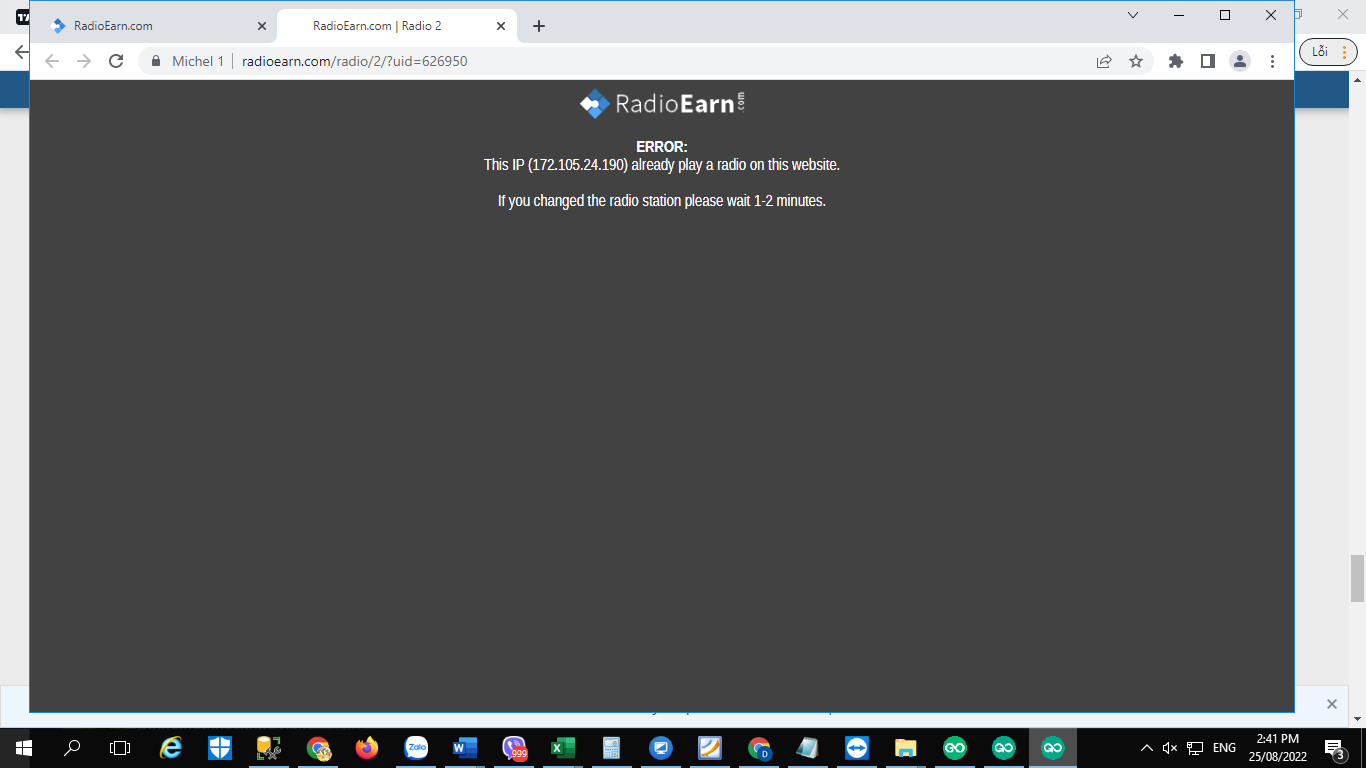This screenshot has height=768, width=1366.
Task: Open Task View on the taskbar
Action: (x=120, y=748)
